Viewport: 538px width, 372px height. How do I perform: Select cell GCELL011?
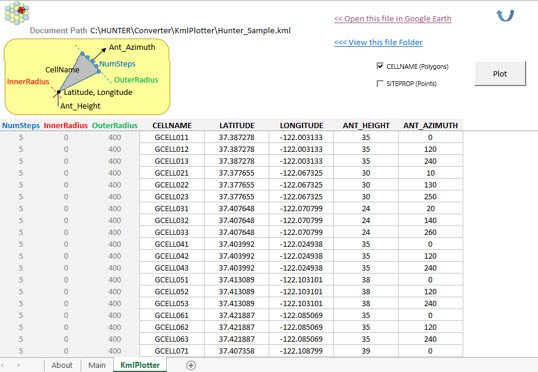click(172, 138)
